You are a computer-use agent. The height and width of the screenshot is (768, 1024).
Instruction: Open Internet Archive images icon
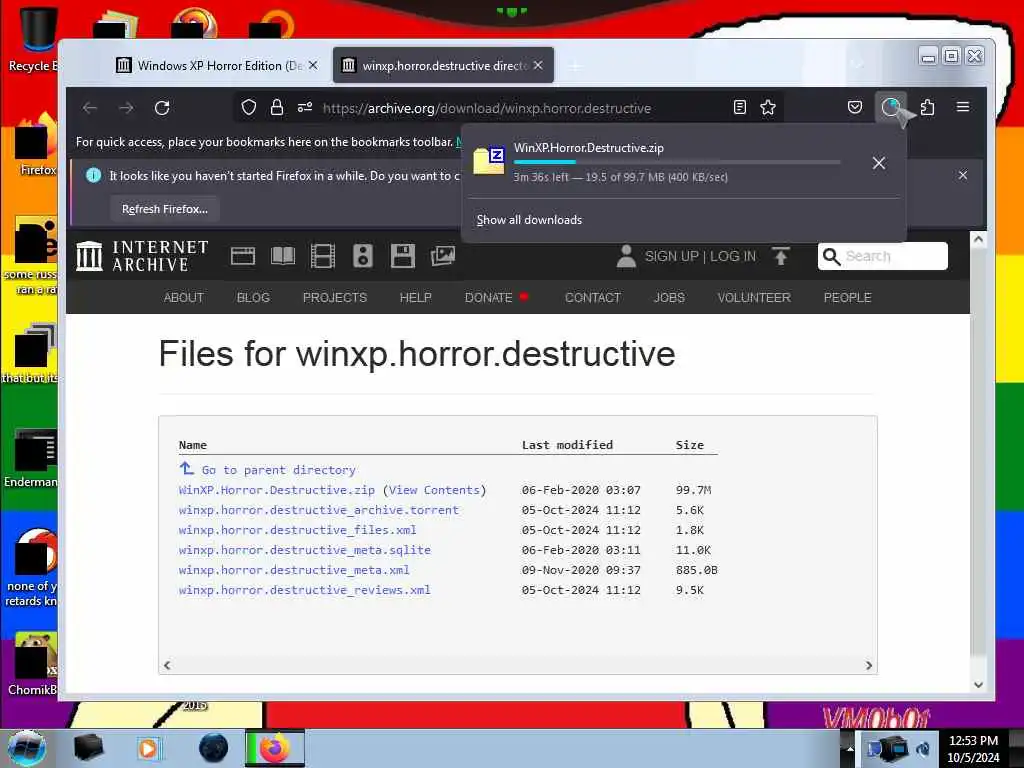pyautogui.click(x=443, y=256)
